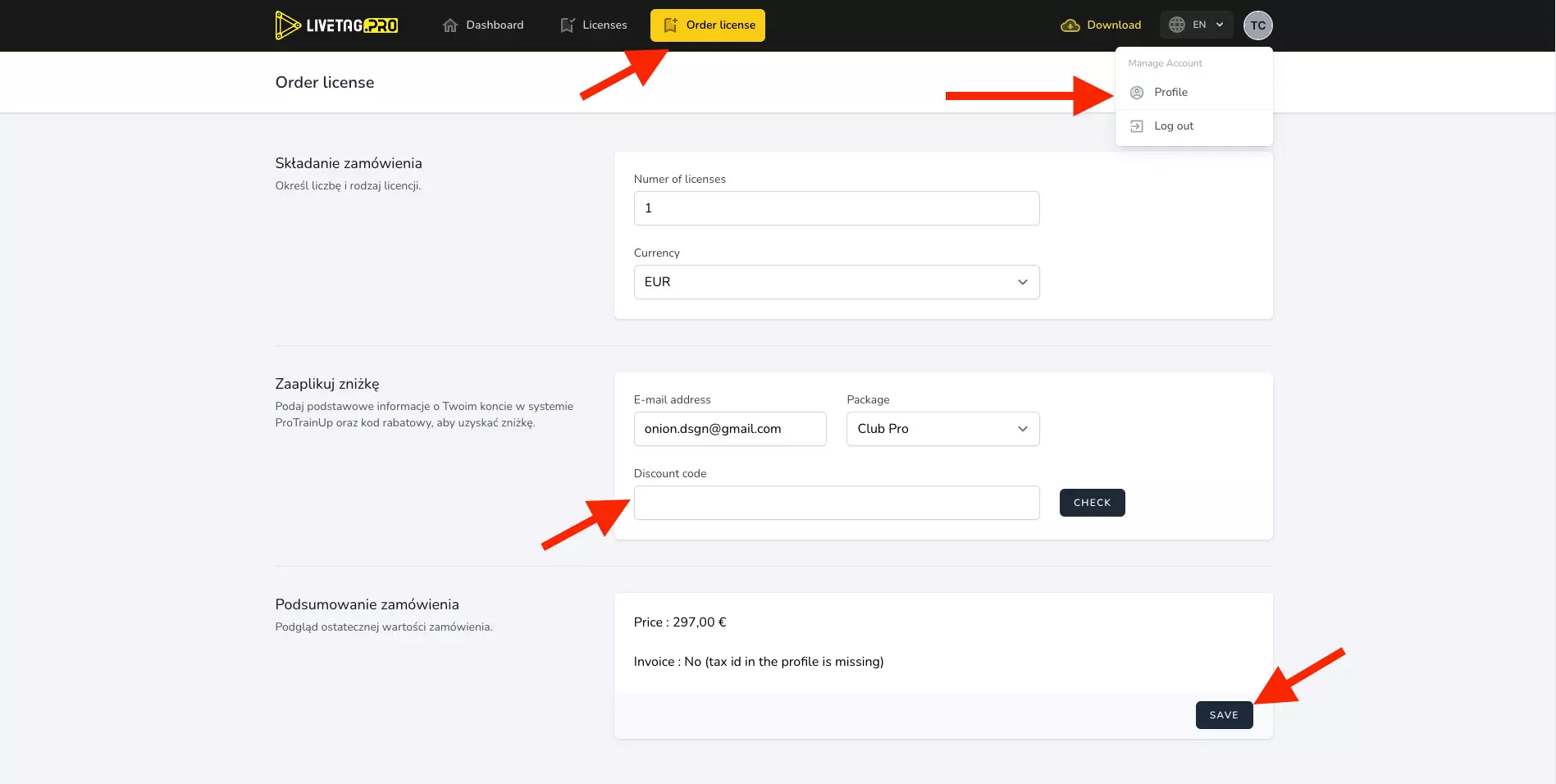Image resolution: width=1556 pixels, height=784 pixels.
Task: Click the Order license icon
Action: click(x=670, y=25)
